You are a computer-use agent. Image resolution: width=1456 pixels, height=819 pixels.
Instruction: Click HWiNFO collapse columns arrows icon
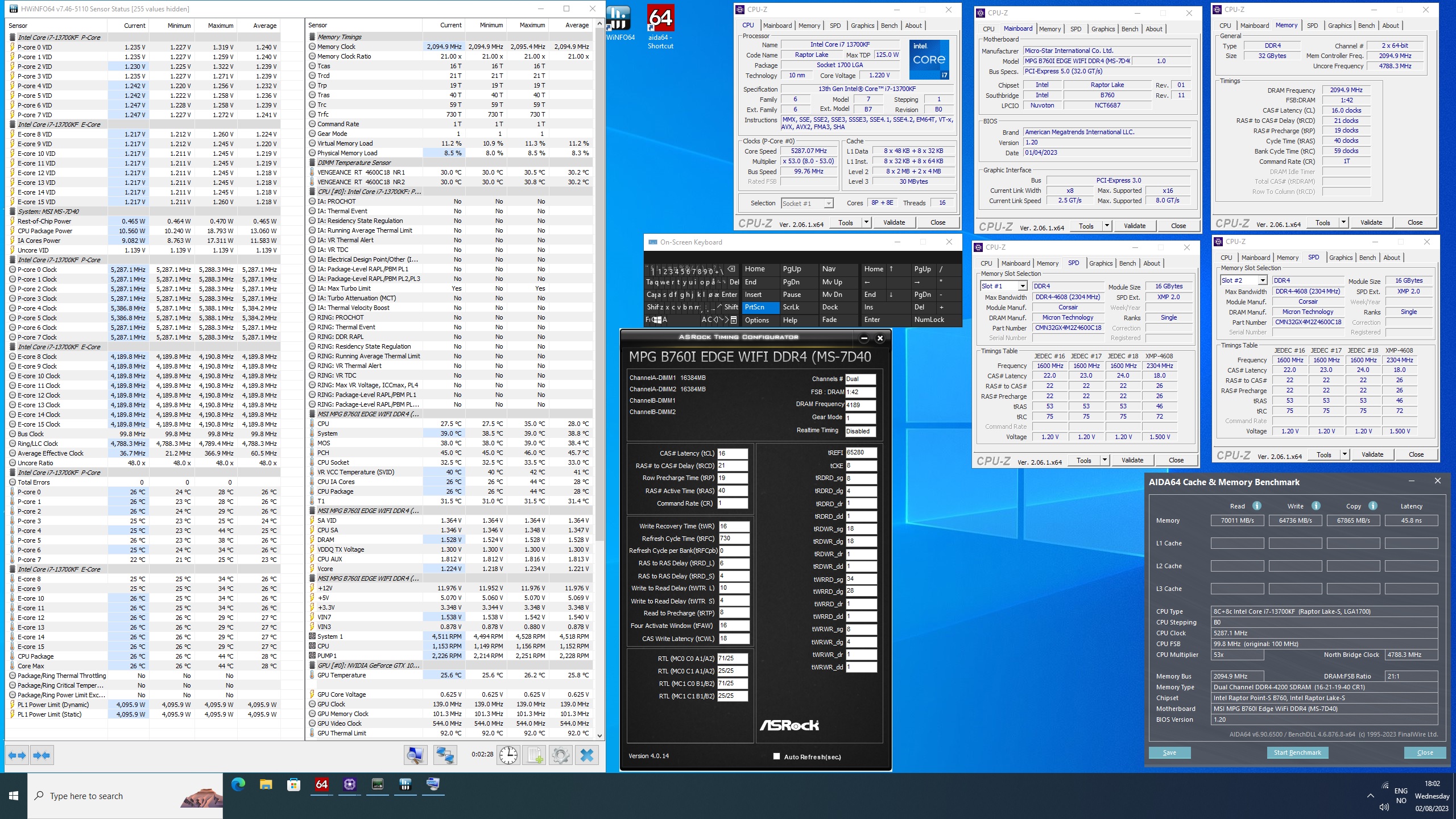point(42,755)
